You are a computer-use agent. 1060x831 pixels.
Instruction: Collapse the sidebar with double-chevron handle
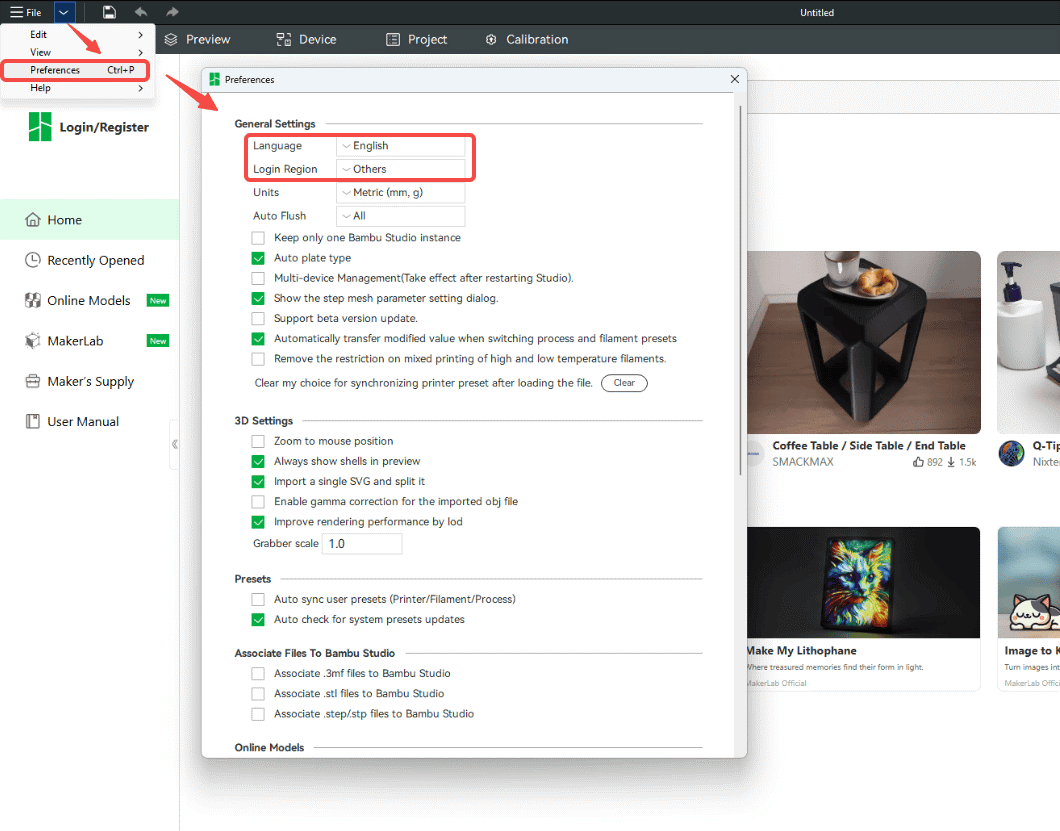tap(175, 444)
